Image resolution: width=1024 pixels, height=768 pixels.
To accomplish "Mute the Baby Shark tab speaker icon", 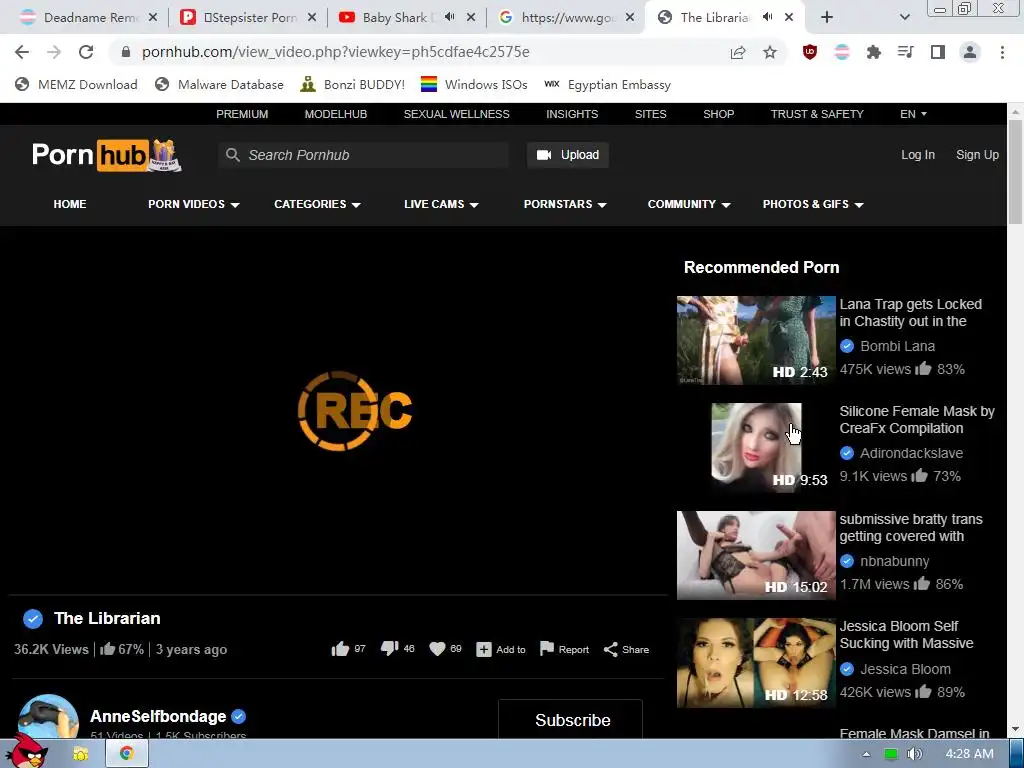I will pyautogui.click(x=450, y=17).
